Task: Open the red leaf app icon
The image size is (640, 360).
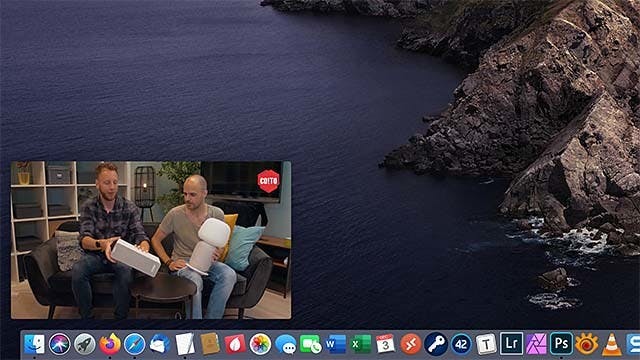Action: pyautogui.click(x=235, y=344)
